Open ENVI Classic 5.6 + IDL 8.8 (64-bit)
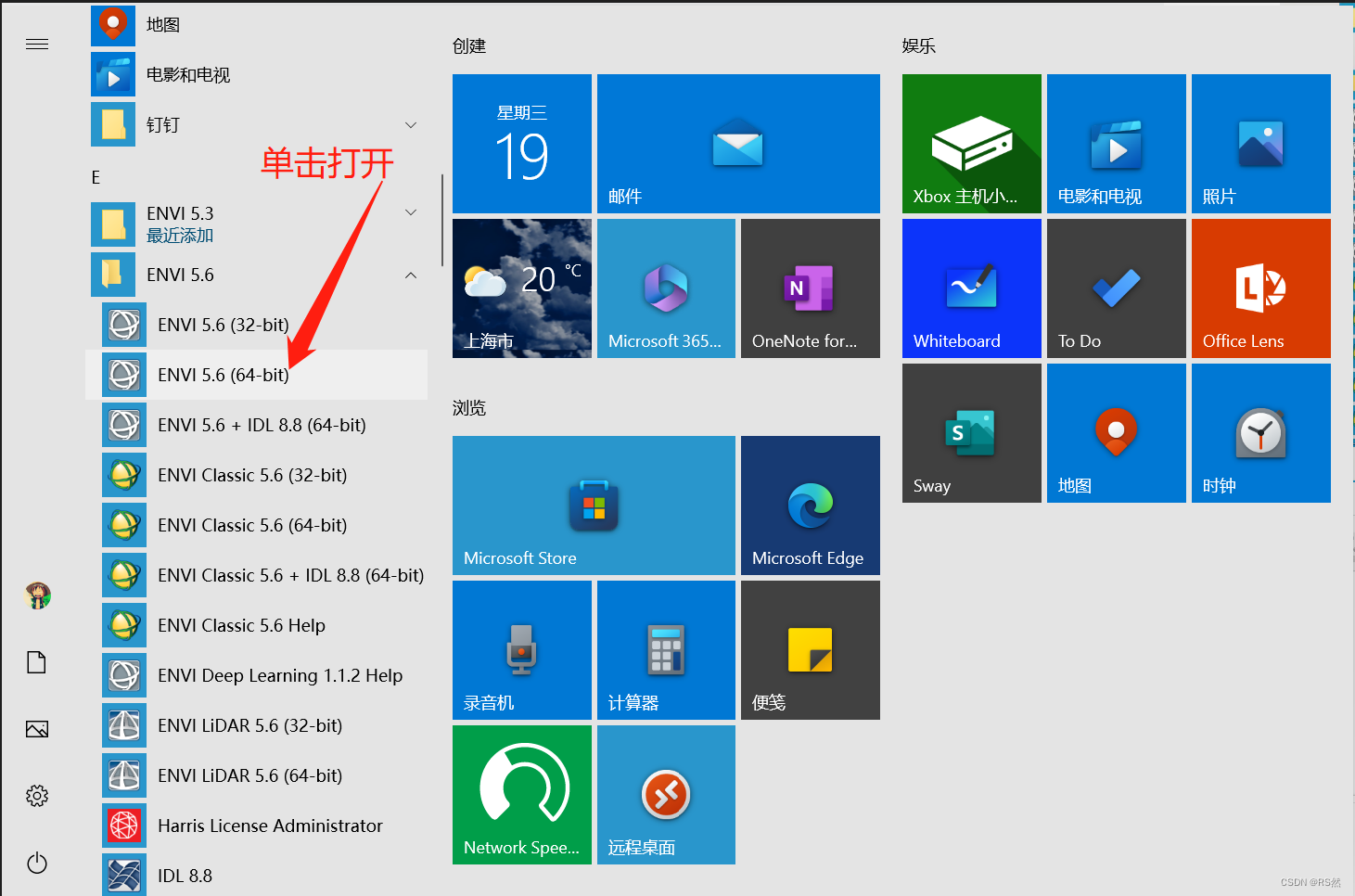1355x896 pixels. point(256,575)
